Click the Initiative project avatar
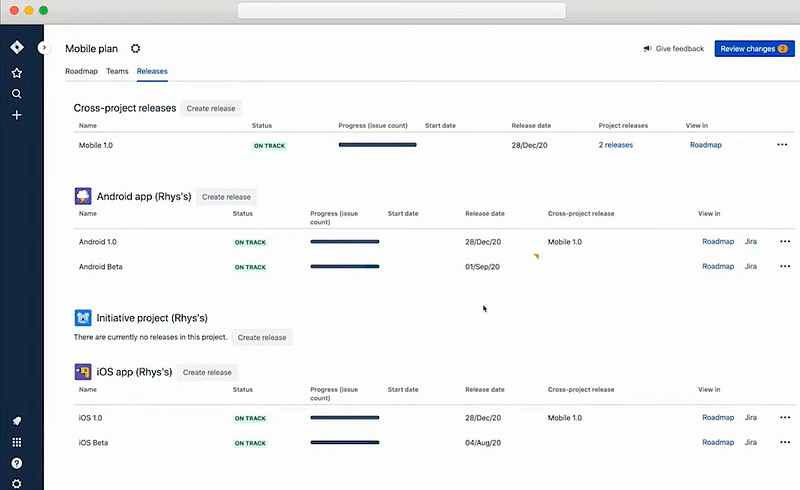 pos(83,317)
